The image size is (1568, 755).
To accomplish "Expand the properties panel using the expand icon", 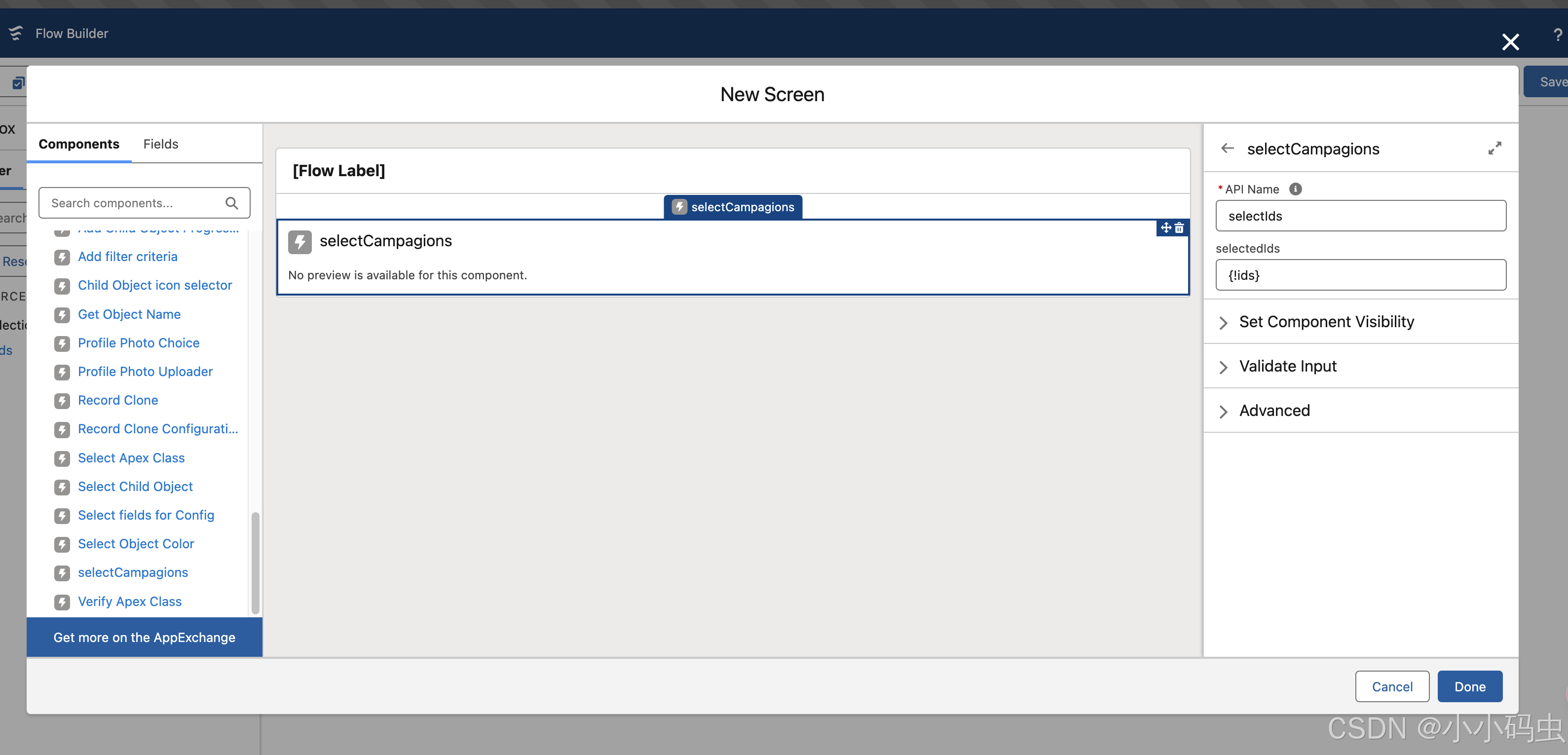I will [1494, 148].
